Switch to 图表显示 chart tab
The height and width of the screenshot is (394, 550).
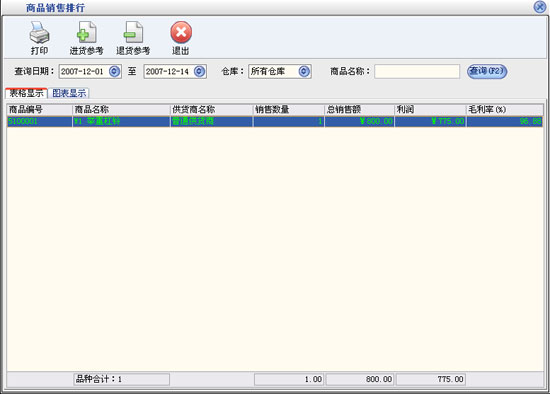click(x=69, y=93)
